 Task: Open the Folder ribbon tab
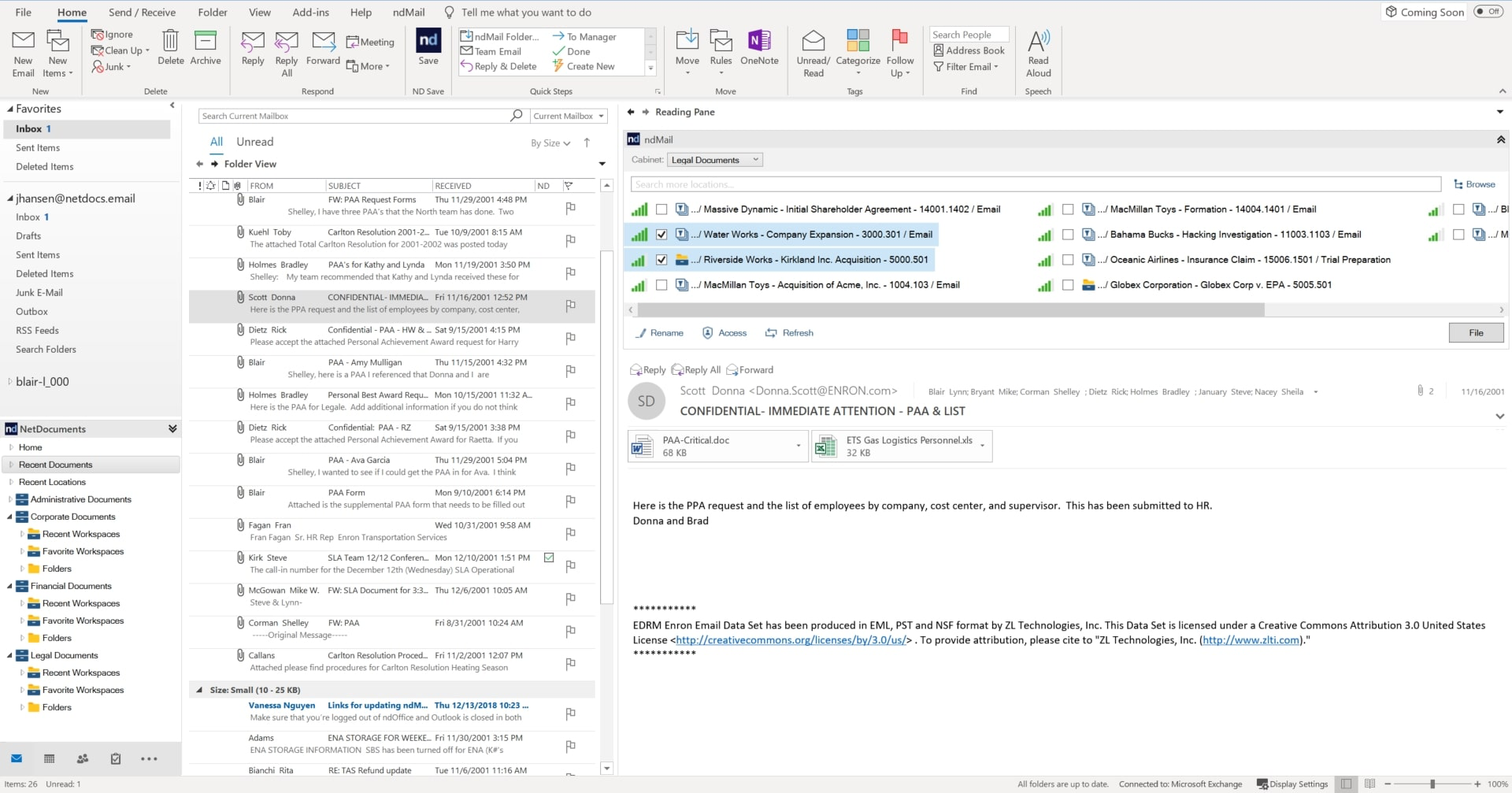click(x=213, y=12)
